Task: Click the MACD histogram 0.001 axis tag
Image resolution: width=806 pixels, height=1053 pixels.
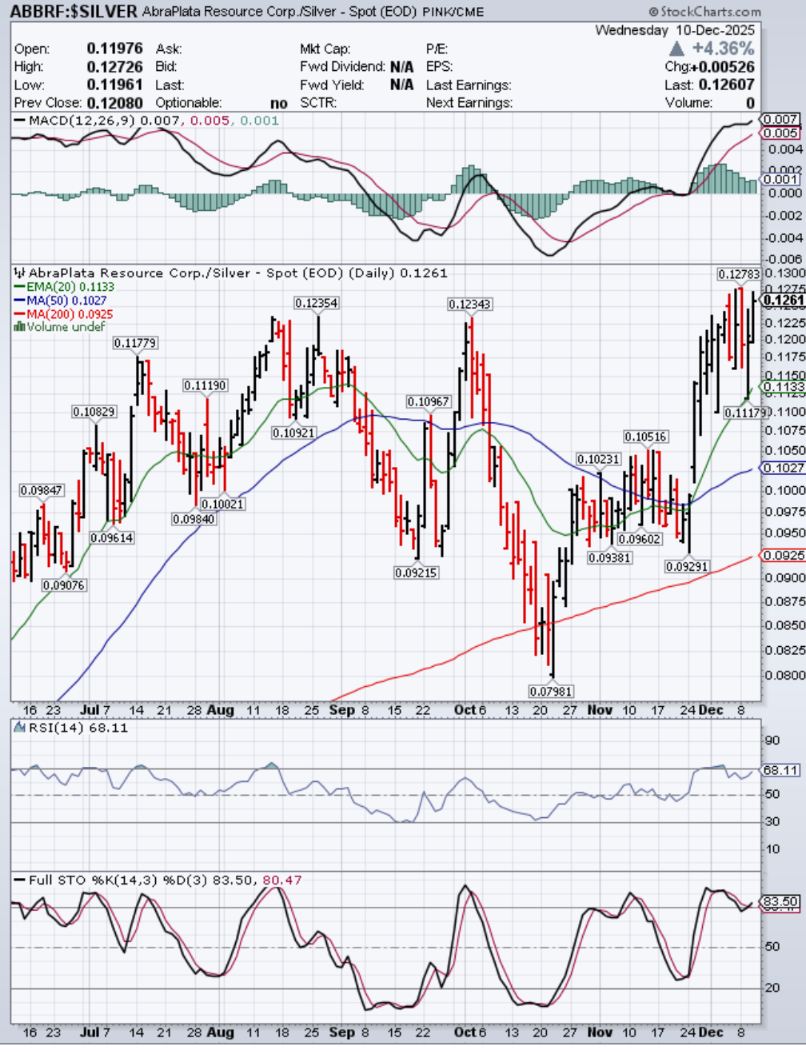Action: click(780, 179)
